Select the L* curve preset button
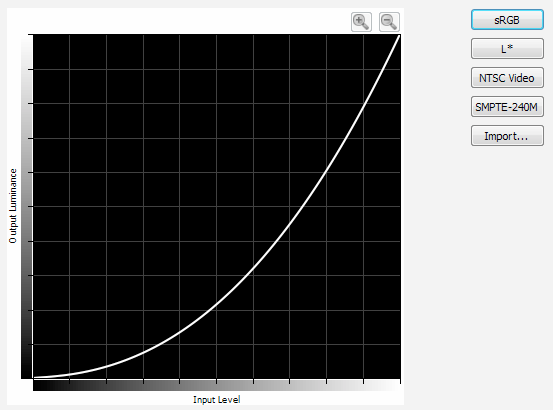Image resolution: width=553 pixels, height=410 pixels. [x=507, y=49]
